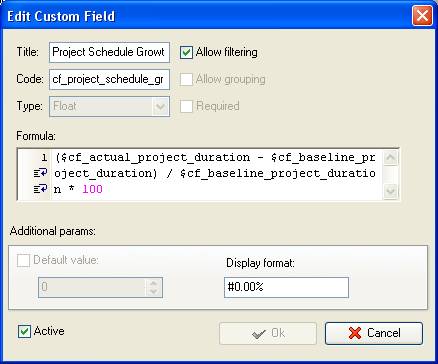The image size is (438, 364).
Task: Toggle the Required checkbox
Action: click(x=186, y=106)
